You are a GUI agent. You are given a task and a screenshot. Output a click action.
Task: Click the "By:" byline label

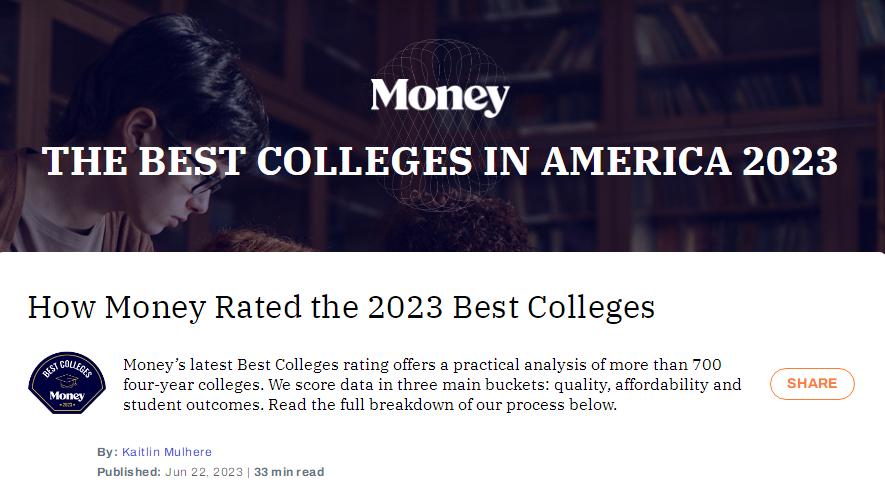[x=107, y=452]
